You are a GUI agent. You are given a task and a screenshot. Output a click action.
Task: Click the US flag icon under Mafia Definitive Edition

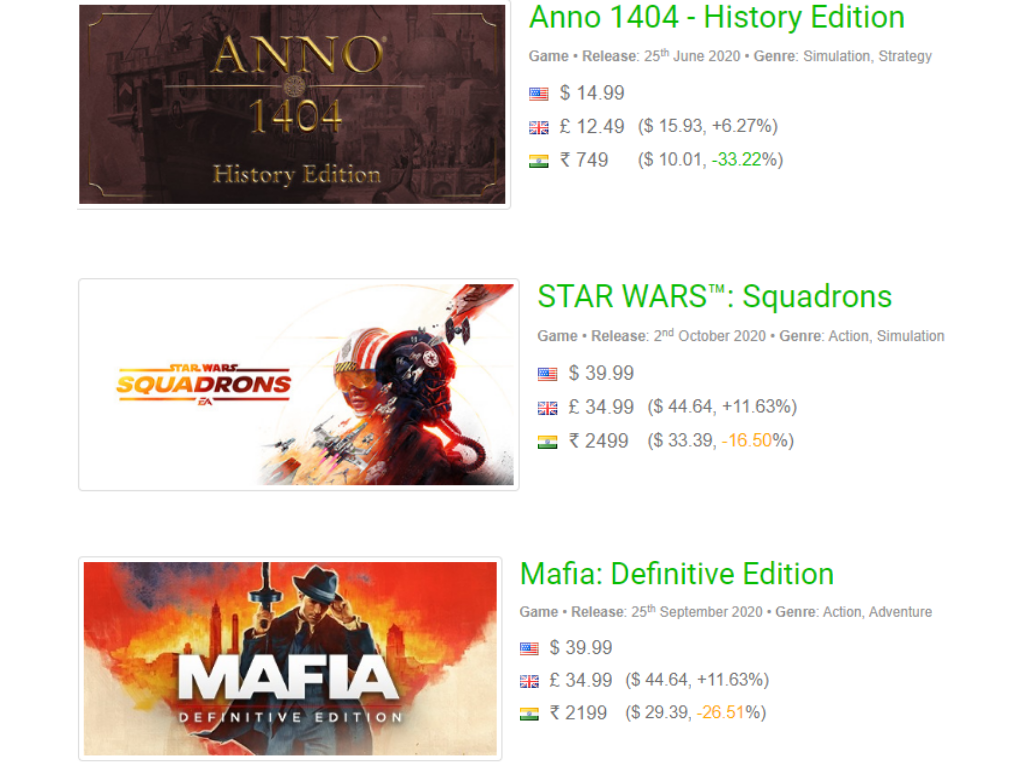529,648
